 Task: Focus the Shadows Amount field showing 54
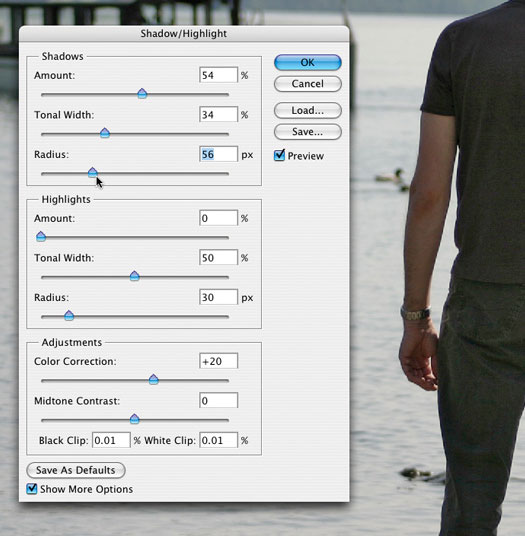[218, 75]
